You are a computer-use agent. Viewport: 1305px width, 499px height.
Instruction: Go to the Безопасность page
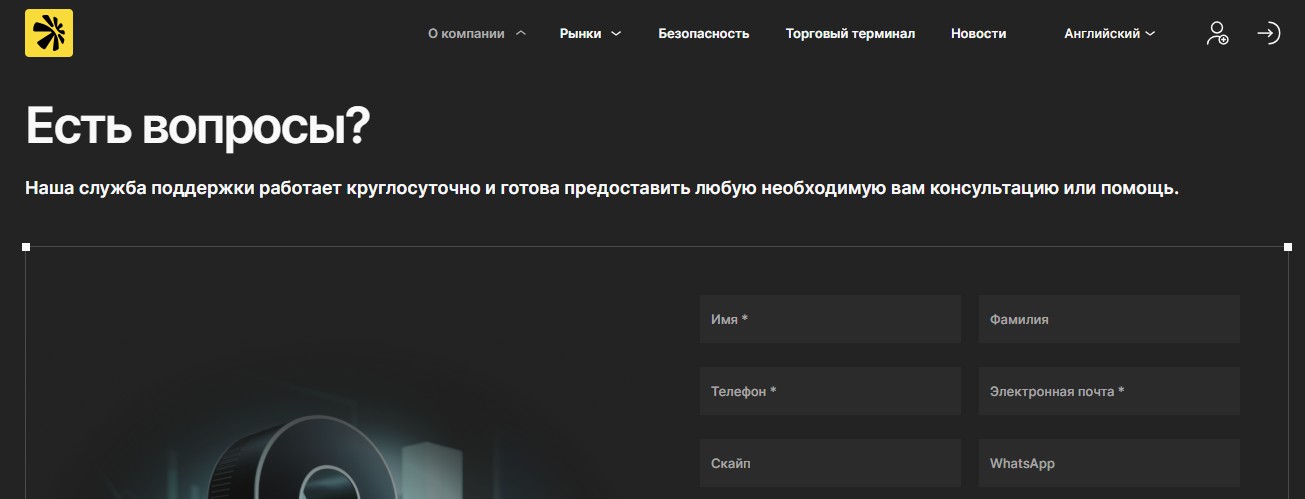[x=703, y=33]
